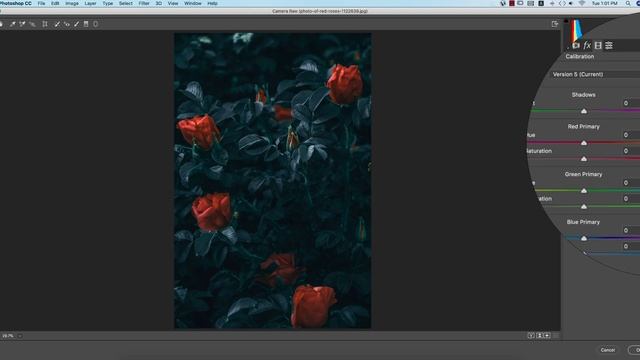640x360 pixels.
Task: Cycle the Y before/after view button
Action: [x=531, y=336]
